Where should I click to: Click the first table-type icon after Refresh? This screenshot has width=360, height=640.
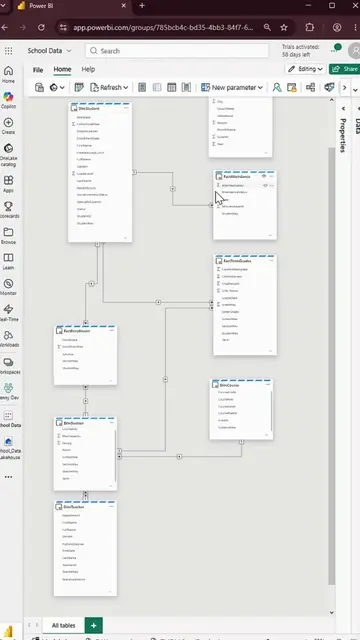[142, 87]
